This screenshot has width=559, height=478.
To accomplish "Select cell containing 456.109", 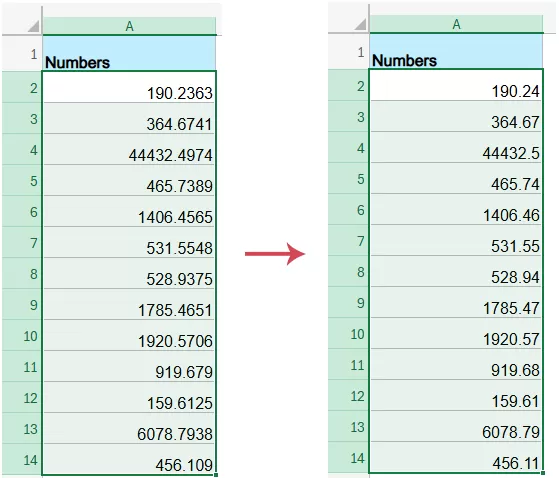I will coord(129,459).
